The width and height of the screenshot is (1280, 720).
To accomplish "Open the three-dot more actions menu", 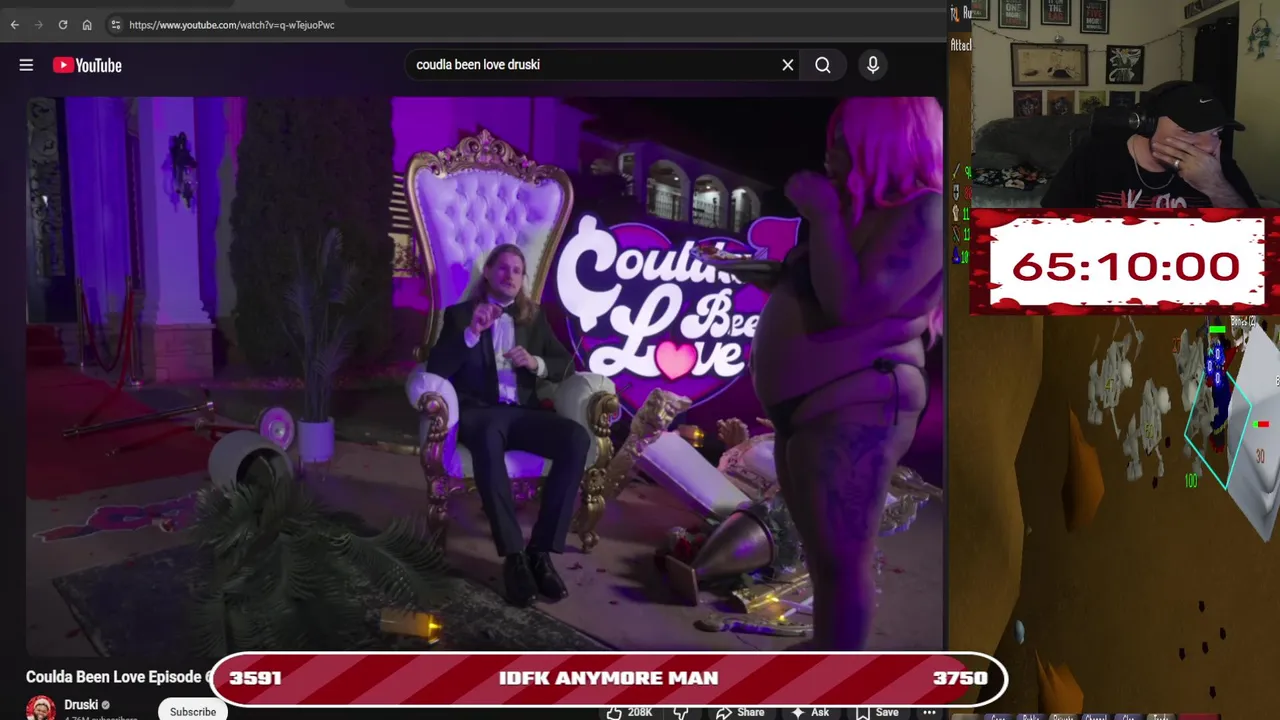I will pos(929,712).
